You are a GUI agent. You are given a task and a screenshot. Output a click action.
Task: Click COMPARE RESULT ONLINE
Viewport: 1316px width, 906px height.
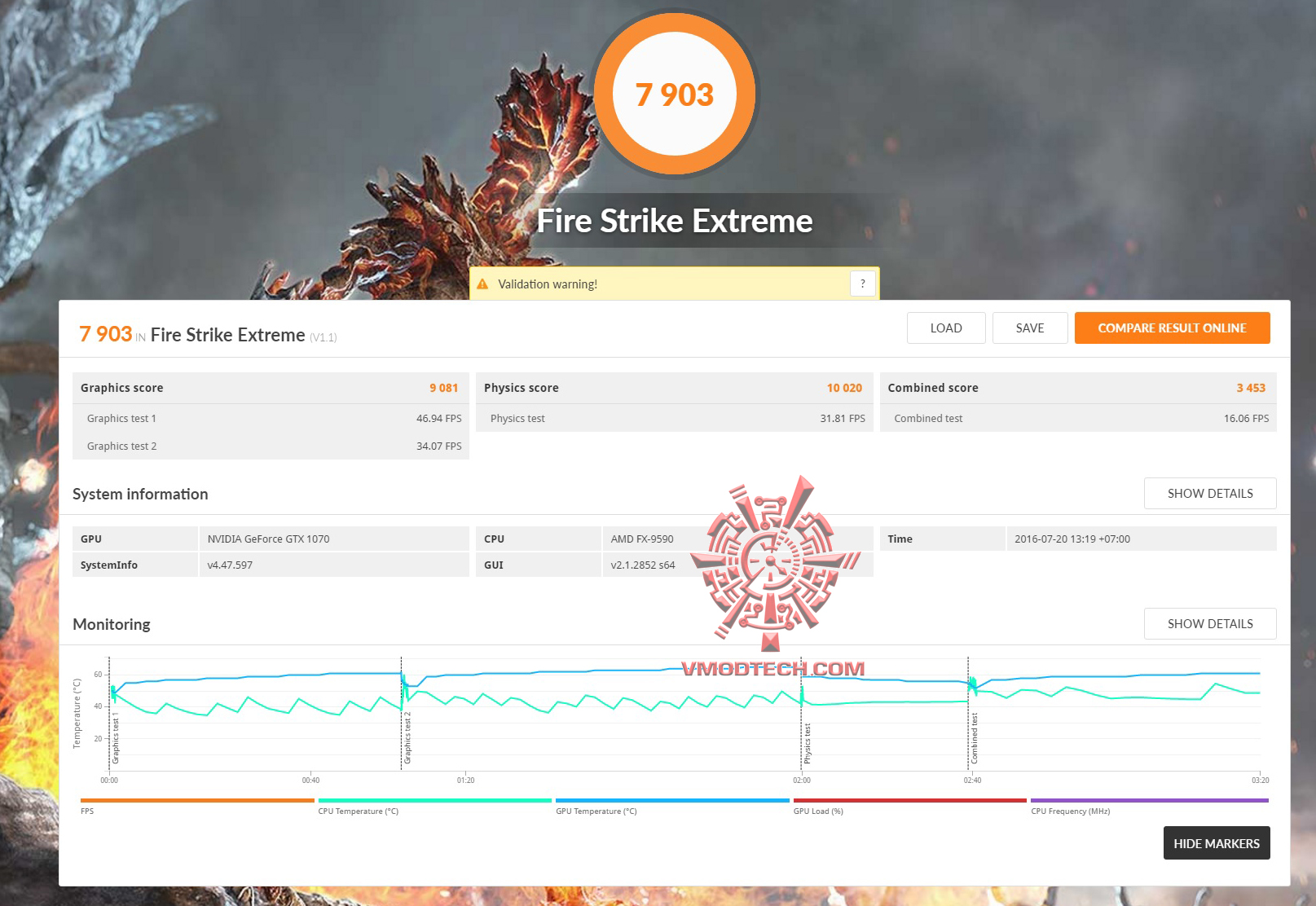(x=1172, y=328)
